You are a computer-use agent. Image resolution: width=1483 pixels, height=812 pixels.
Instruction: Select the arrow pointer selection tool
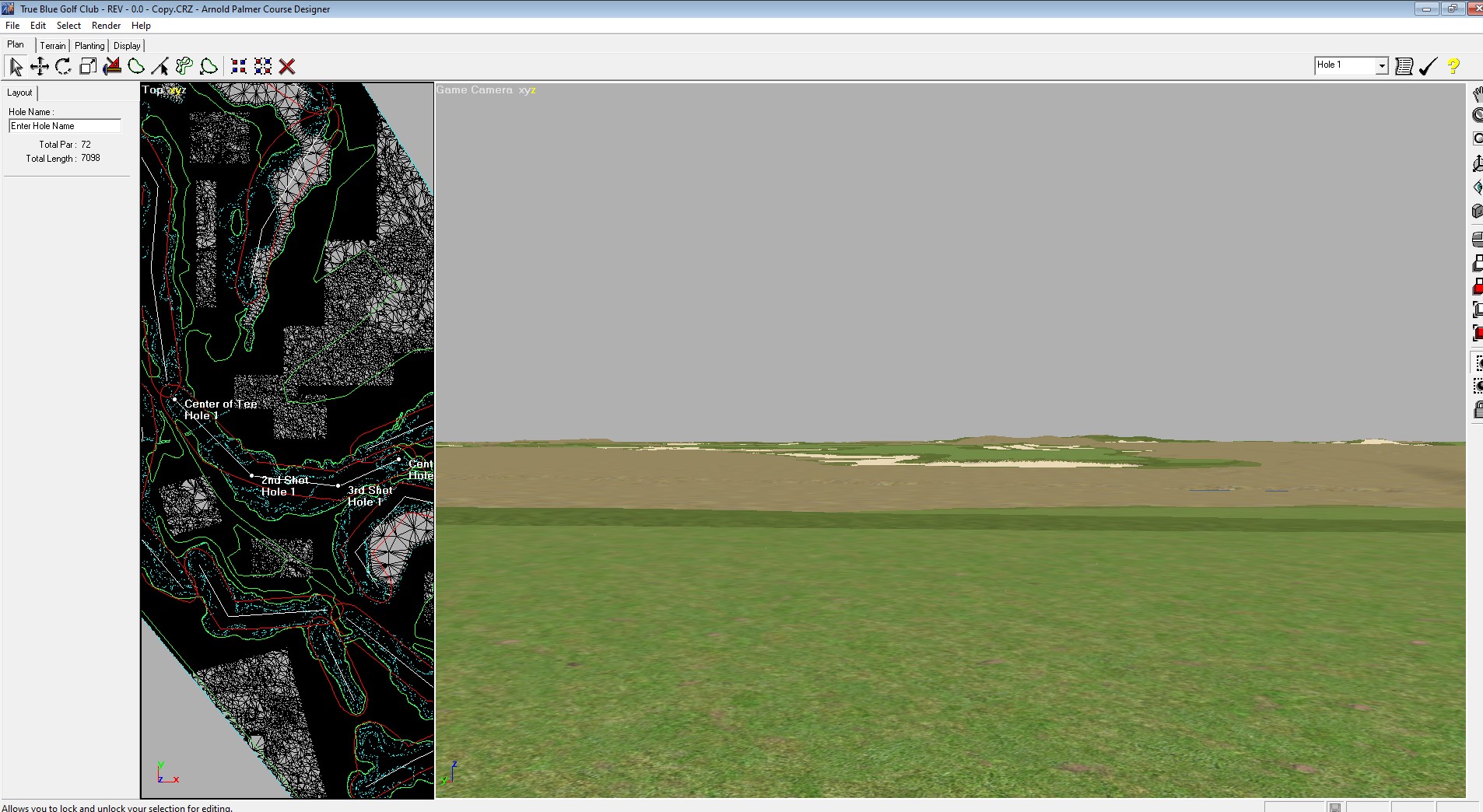[16, 67]
